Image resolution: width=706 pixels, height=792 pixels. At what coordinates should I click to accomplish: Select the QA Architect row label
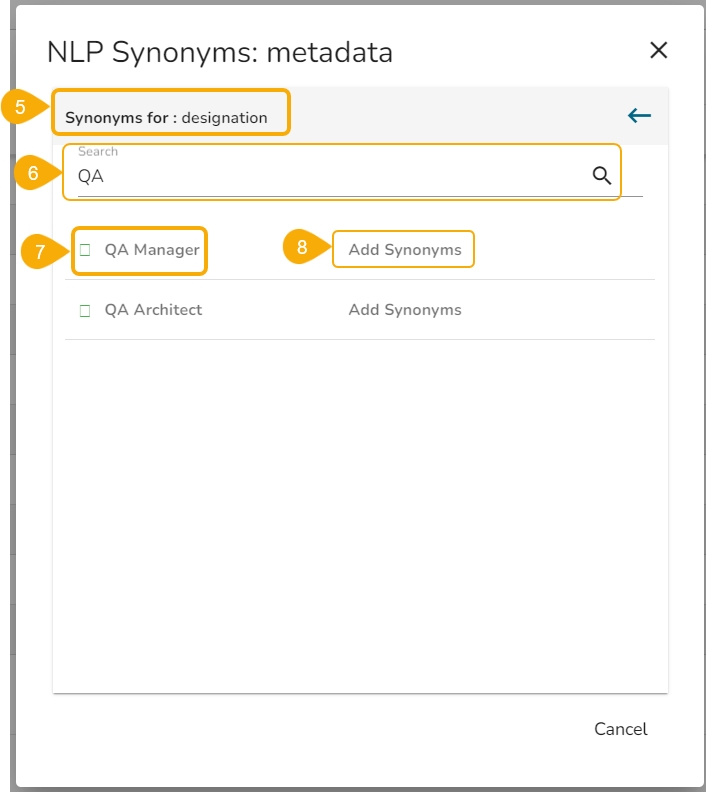coord(153,310)
